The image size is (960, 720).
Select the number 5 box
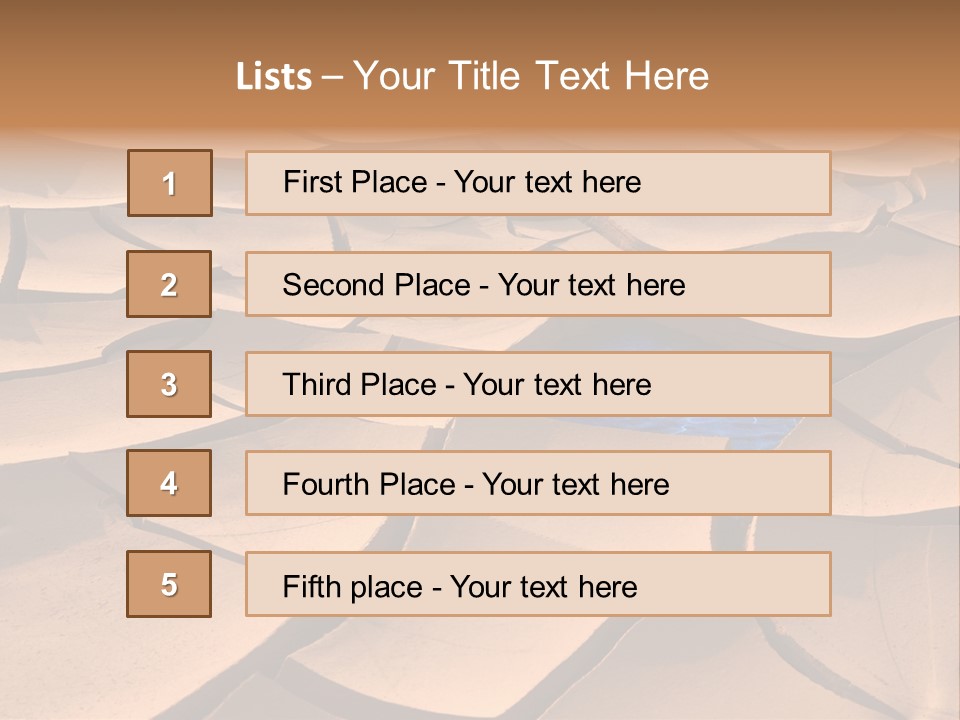(x=169, y=584)
